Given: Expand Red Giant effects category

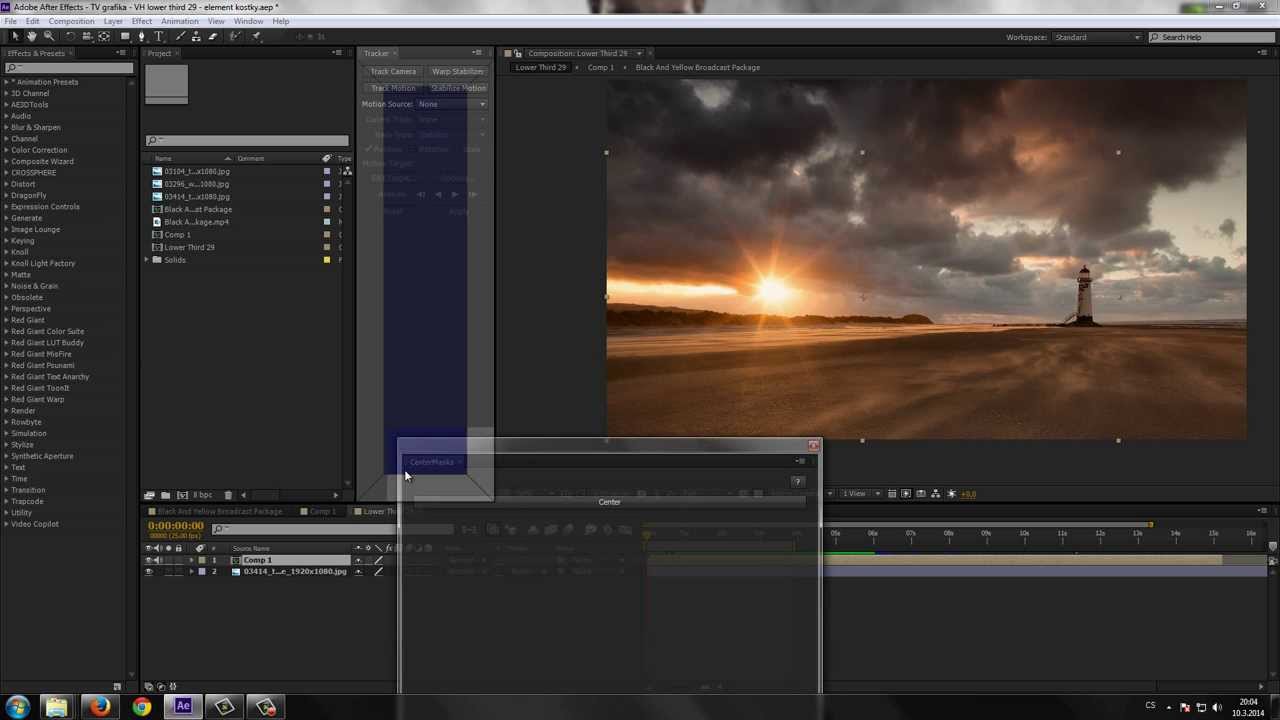Looking at the screenshot, I should (6, 320).
